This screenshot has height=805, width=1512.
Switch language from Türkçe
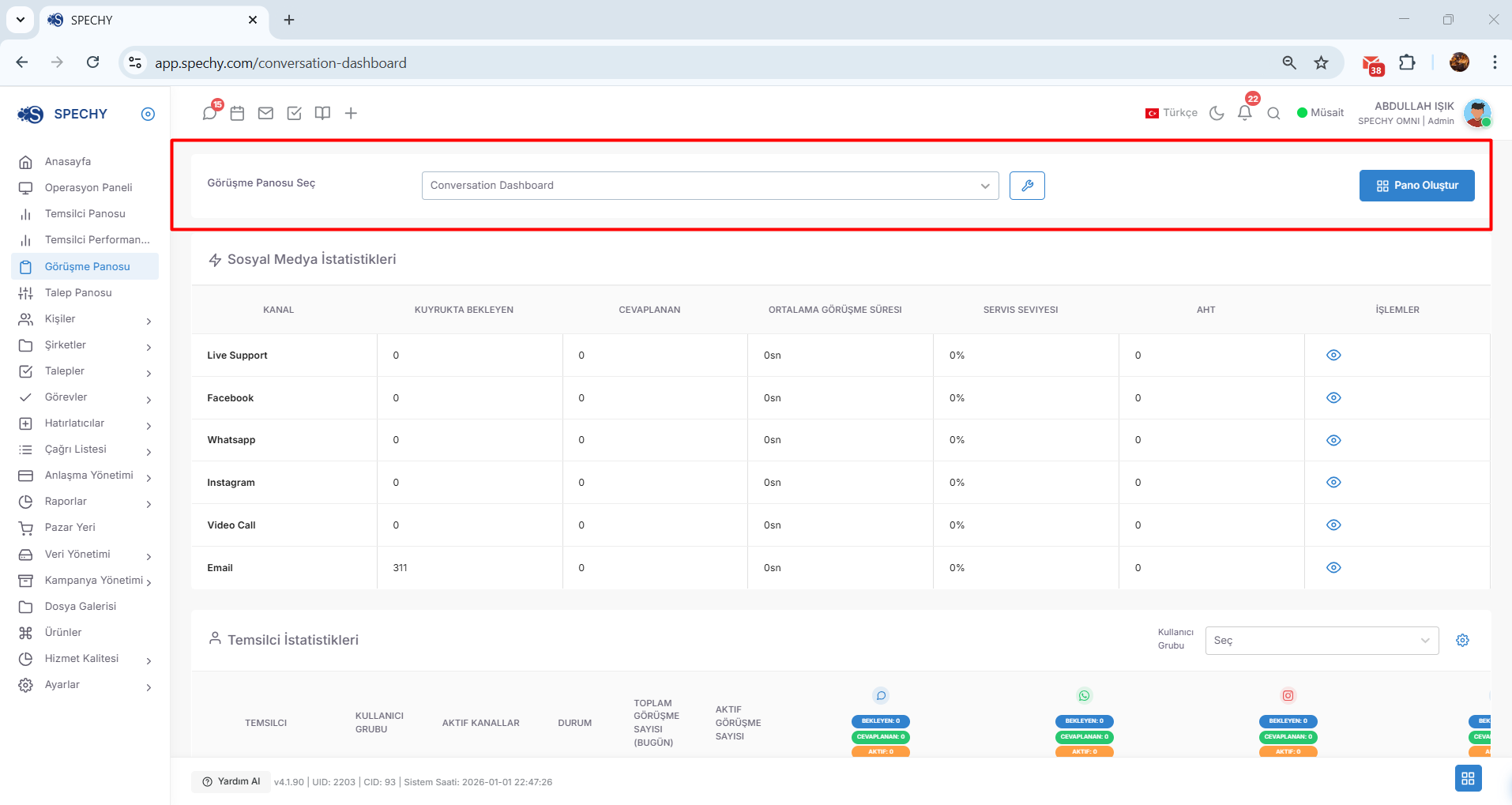pyautogui.click(x=1172, y=113)
